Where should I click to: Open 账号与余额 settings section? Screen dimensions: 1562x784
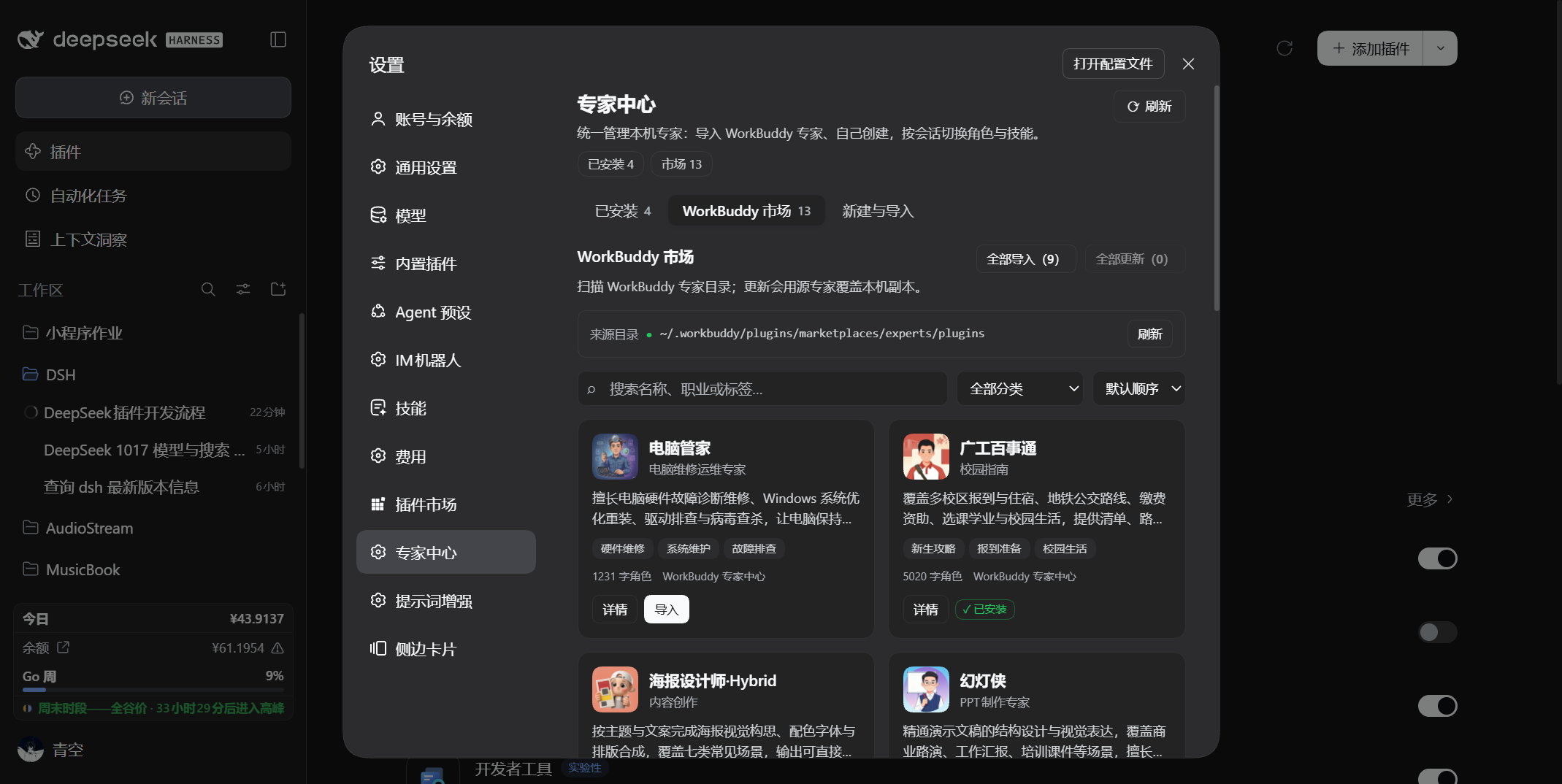pyautogui.click(x=446, y=119)
